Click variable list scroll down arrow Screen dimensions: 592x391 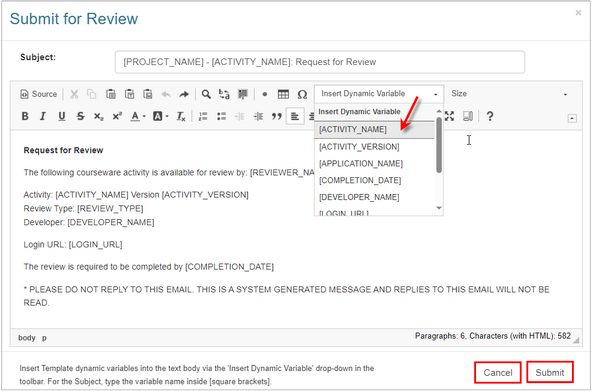pos(439,208)
